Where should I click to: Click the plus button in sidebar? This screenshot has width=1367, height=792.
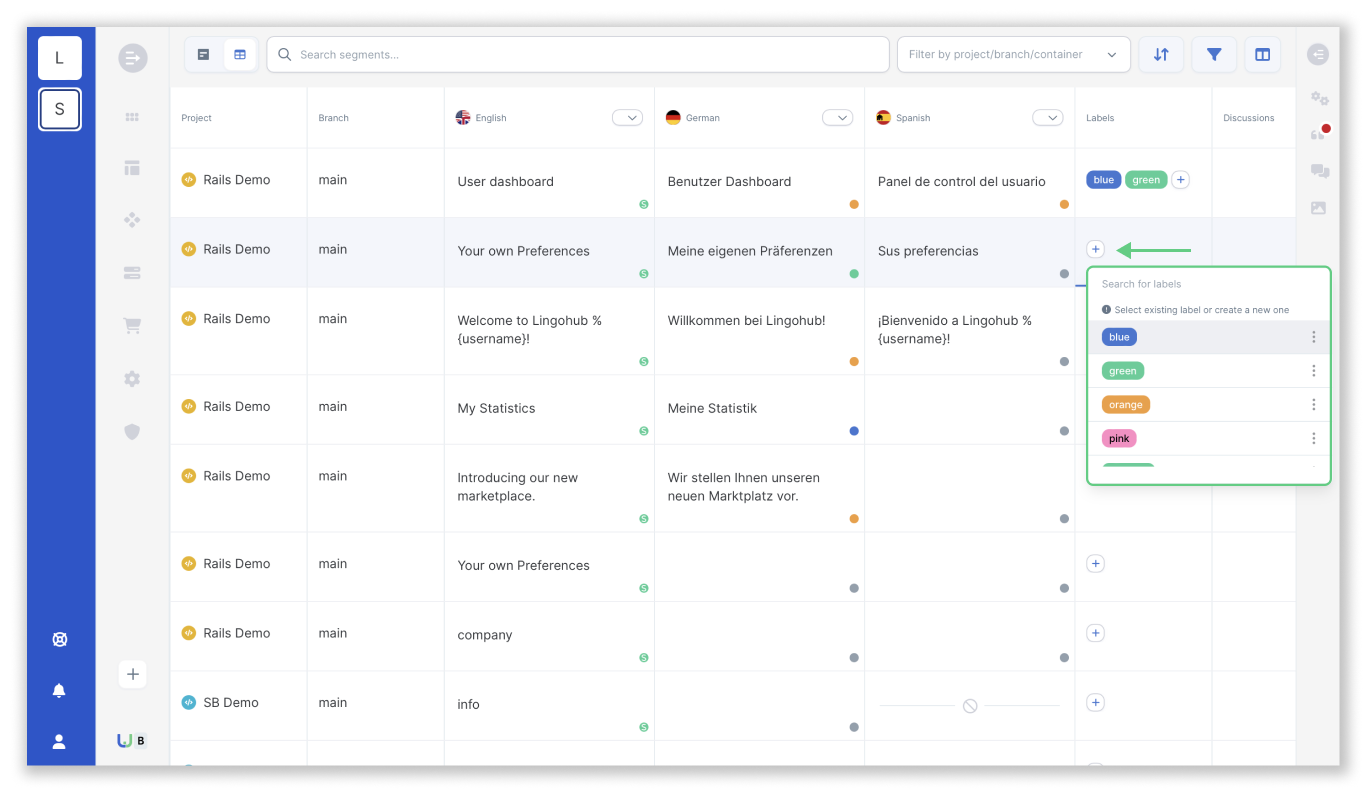click(132, 674)
